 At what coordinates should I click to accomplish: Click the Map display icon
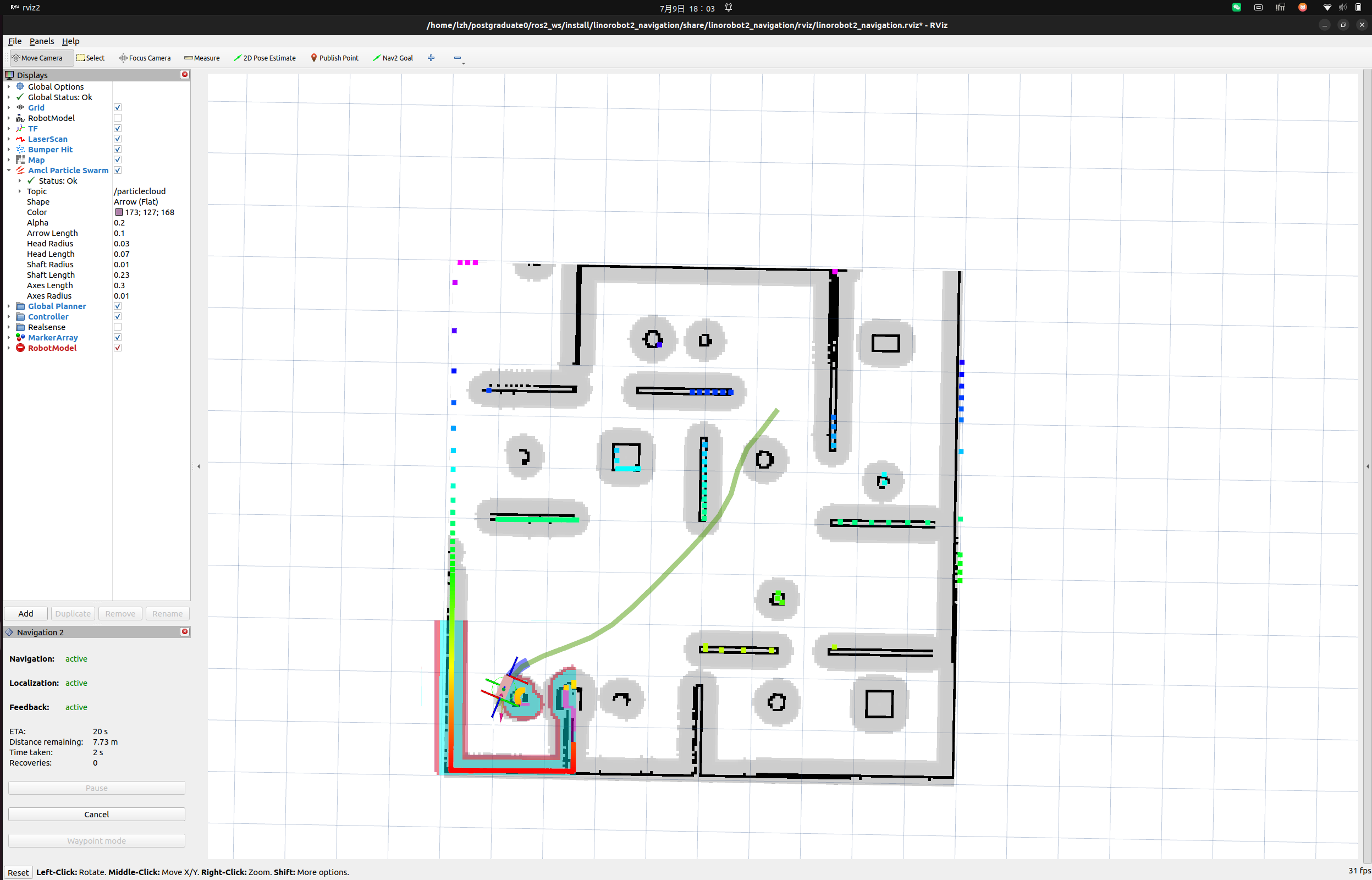(20, 160)
